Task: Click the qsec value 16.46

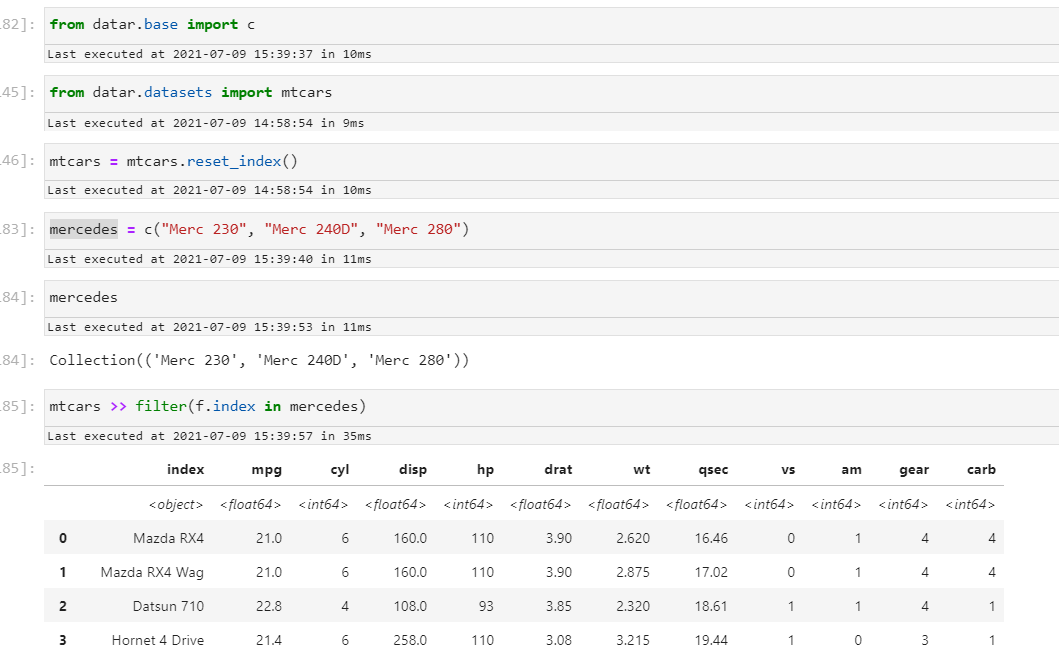Action: pos(711,538)
